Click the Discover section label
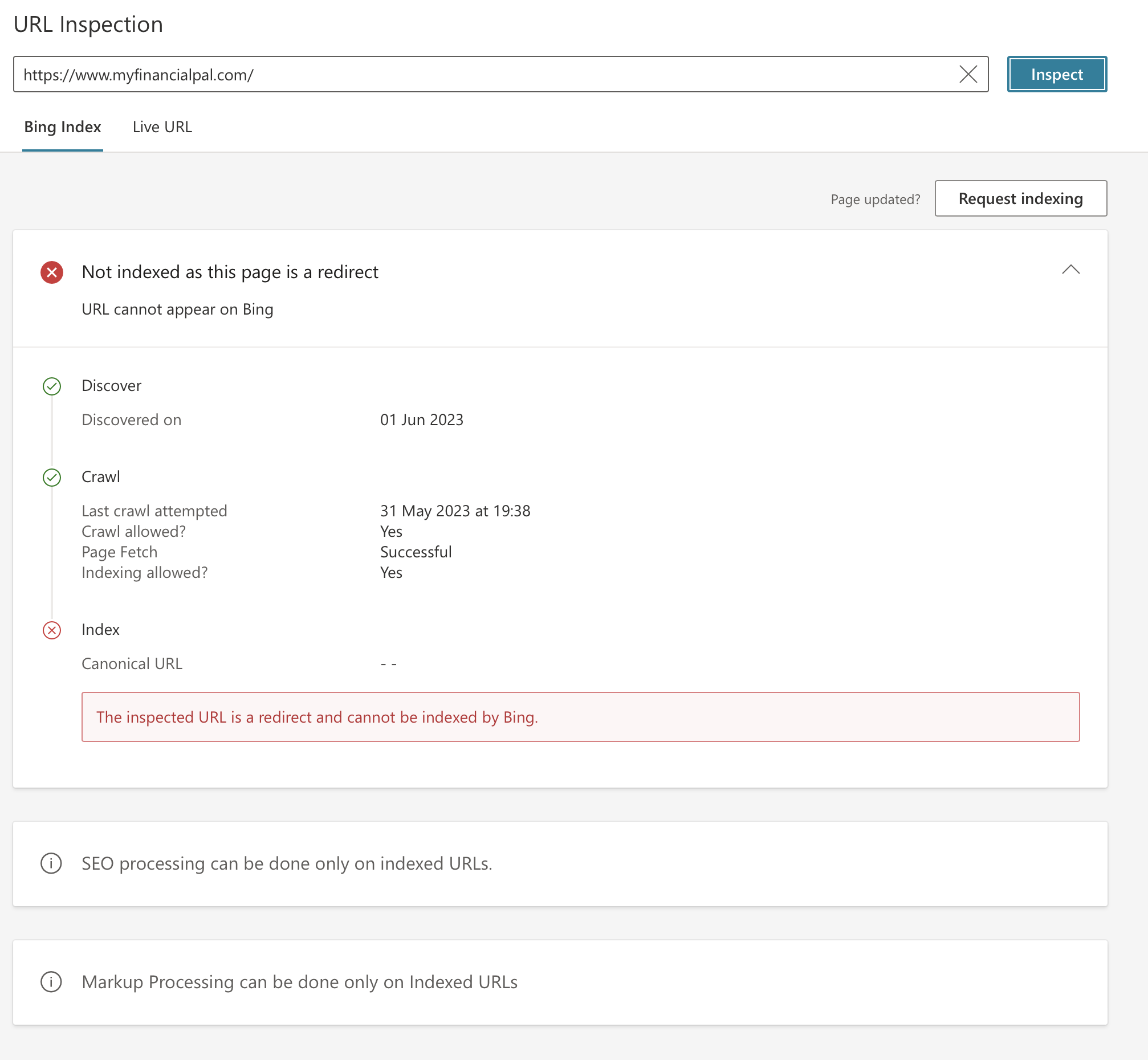Viewport: 1148px width, 1060px height. [x=111, y=385]
